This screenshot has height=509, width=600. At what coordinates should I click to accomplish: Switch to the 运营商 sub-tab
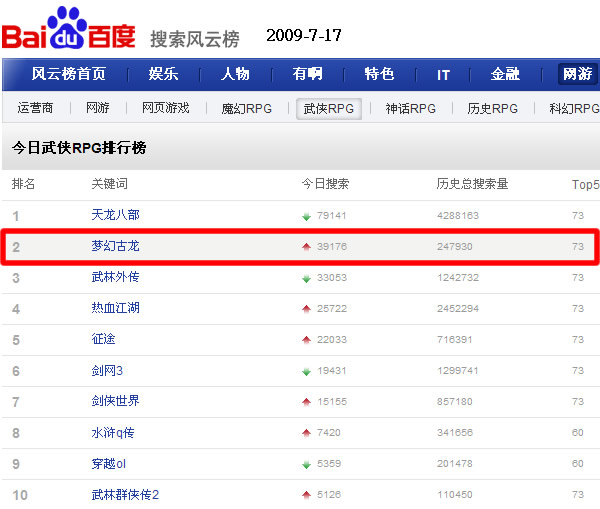pyautogui.click(x=35, y=108)
